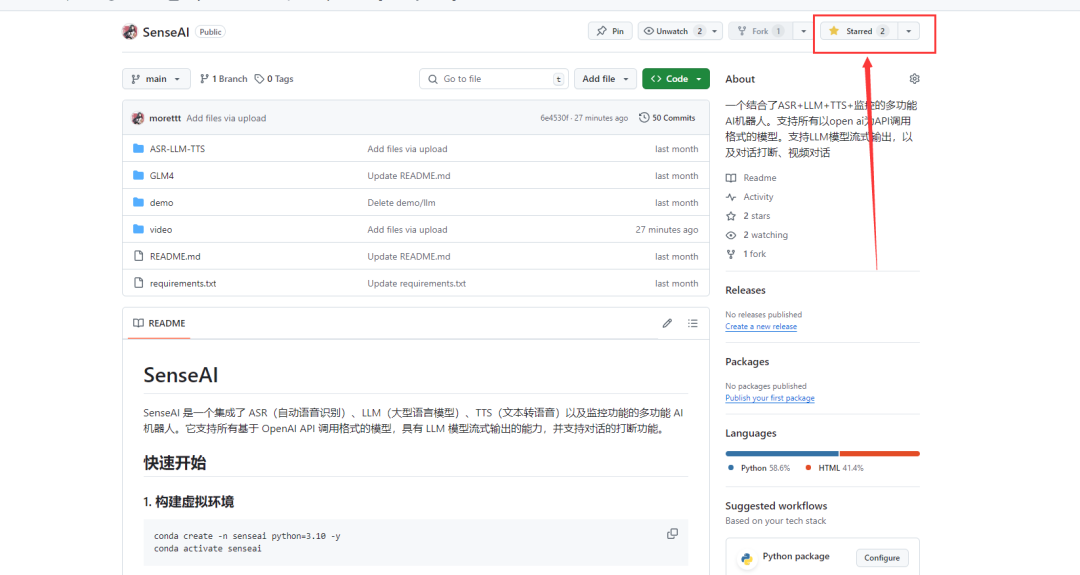This screenshot has height=575, width=1080.
Task: Click the requirements.txt file icon
Action: pos(138,282)
